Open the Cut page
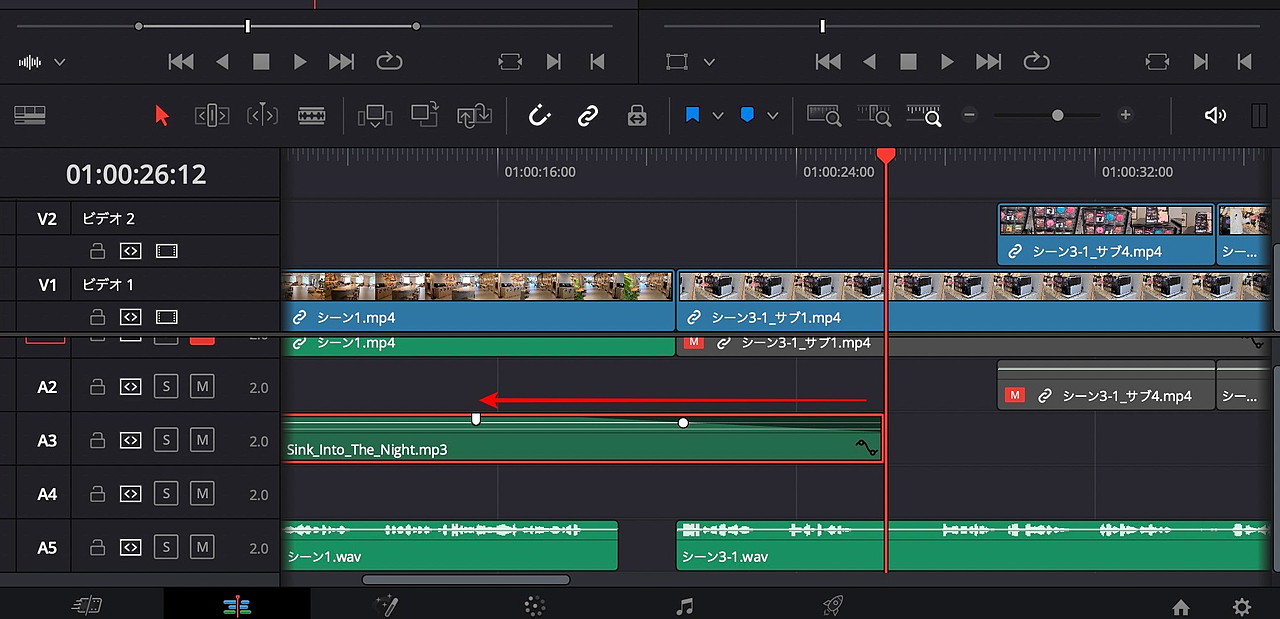1280x619 pixels. tap(87, 605)
